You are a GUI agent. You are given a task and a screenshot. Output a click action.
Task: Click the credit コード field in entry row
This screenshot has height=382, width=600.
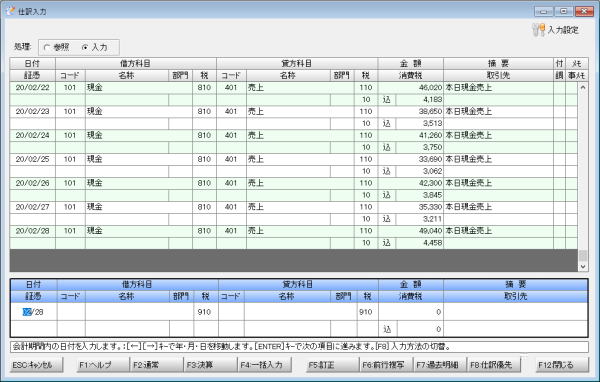coord(232,312)
